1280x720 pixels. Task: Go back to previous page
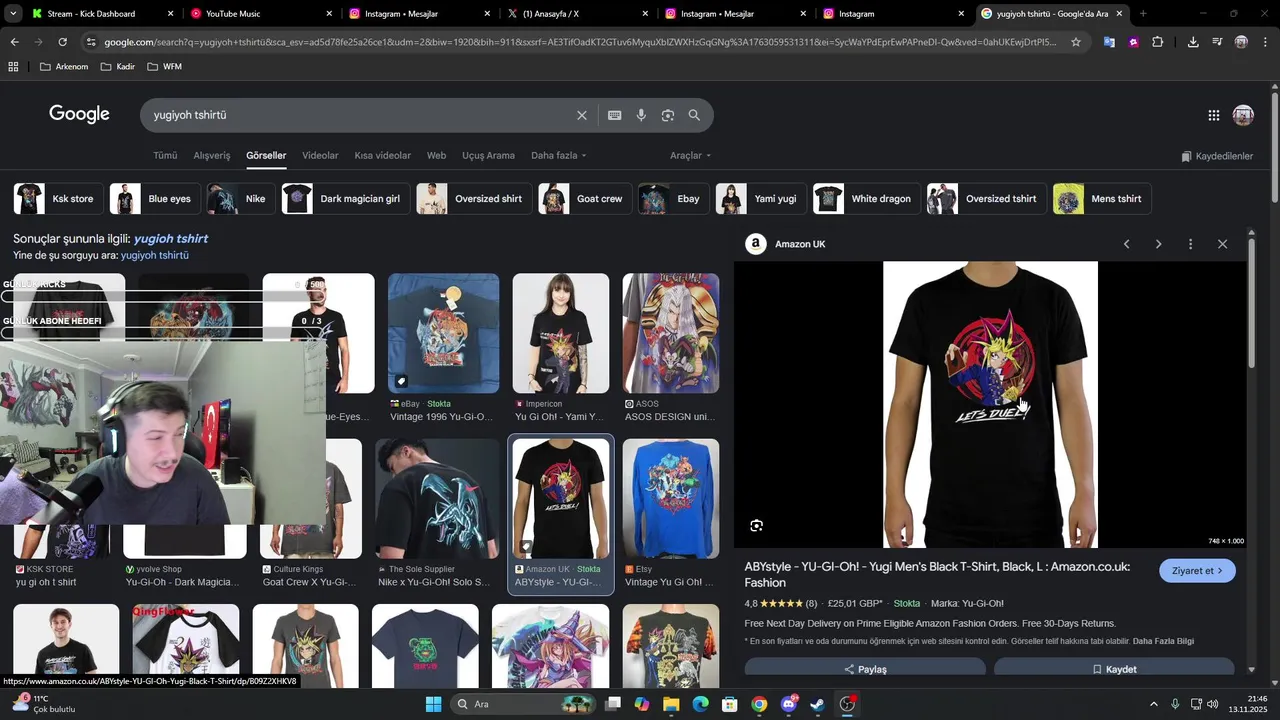click(x=14, y=42)
